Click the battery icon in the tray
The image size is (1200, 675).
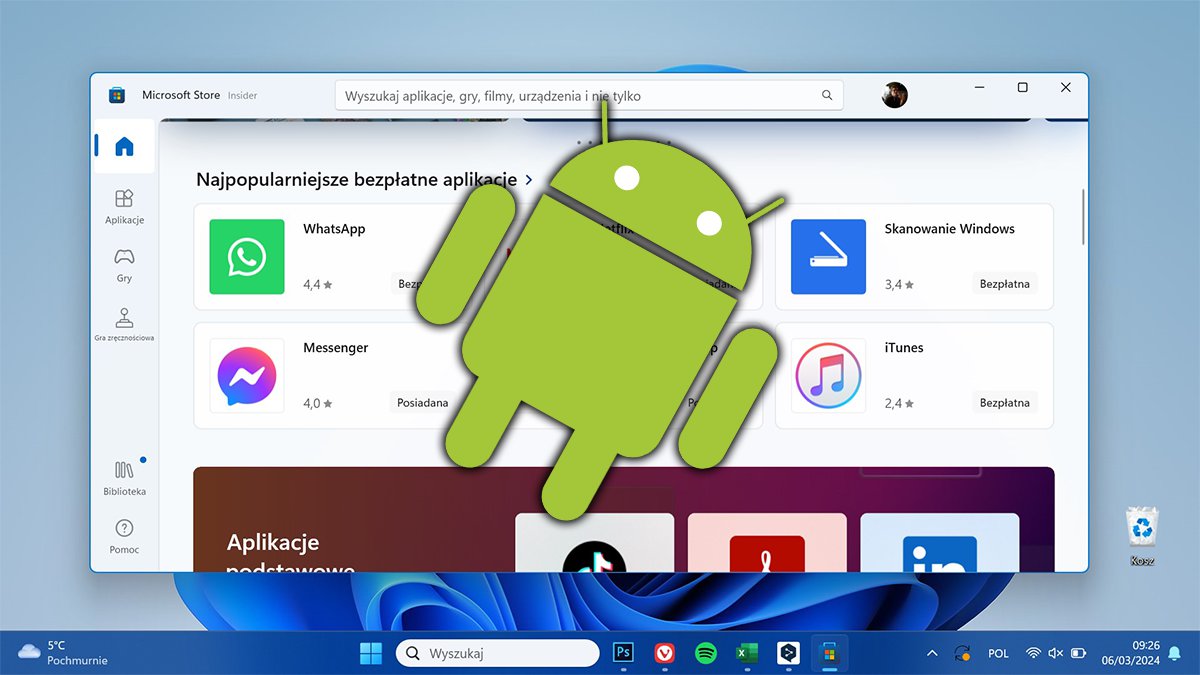[x=1078, y=653]
